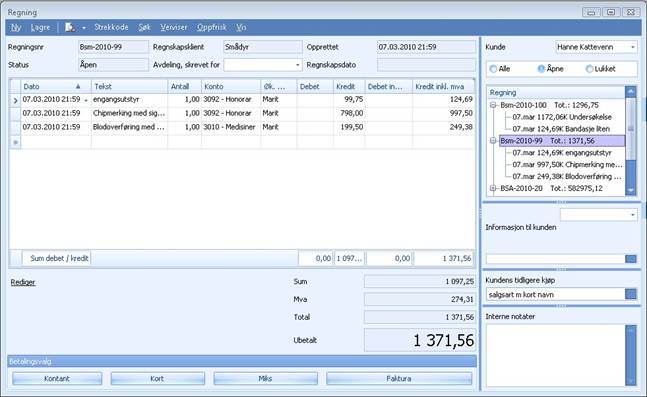
Task: Click the Antall column header
Action: click(x=184, y=87)
